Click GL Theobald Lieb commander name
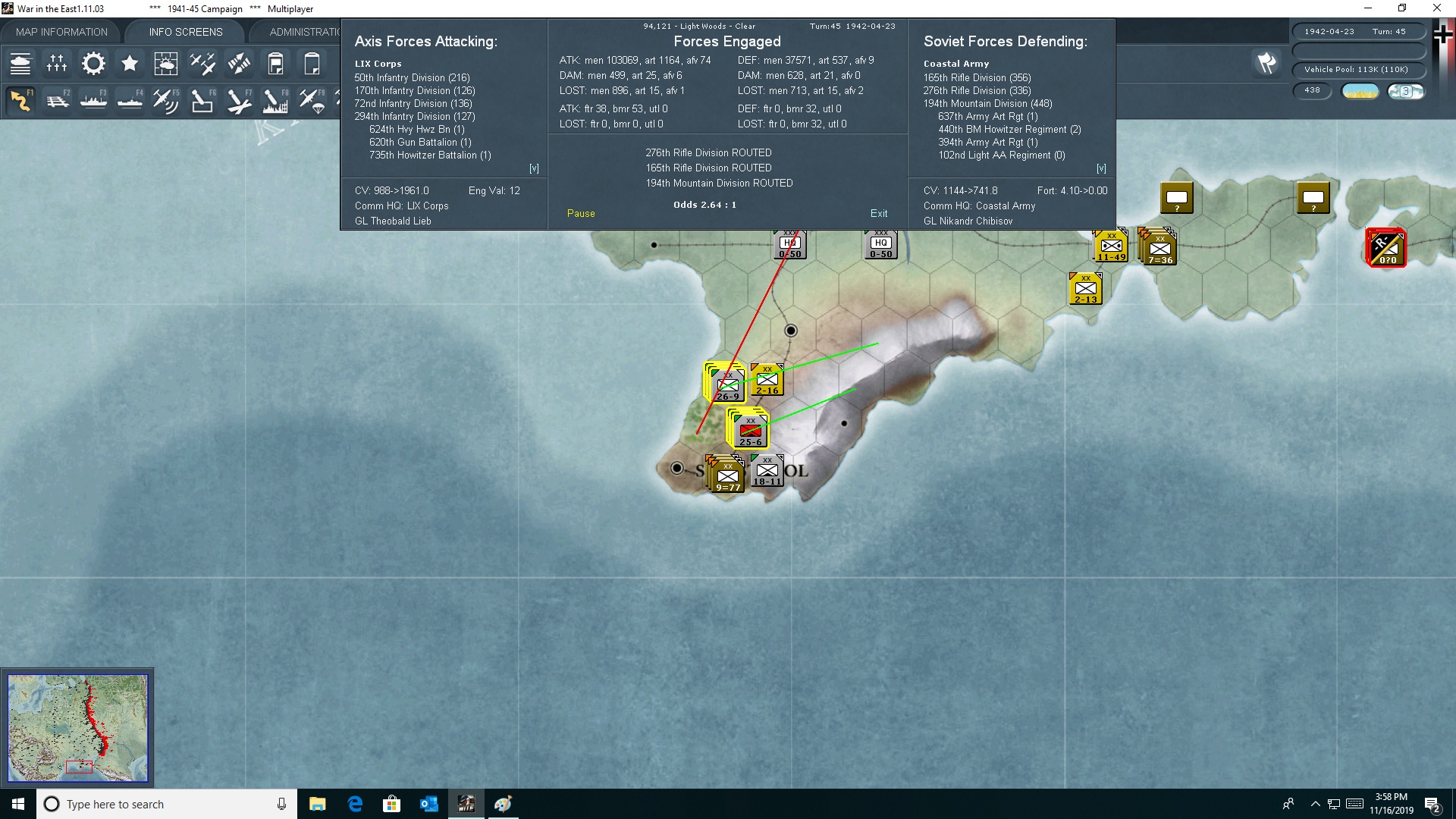 click(393, 221)
